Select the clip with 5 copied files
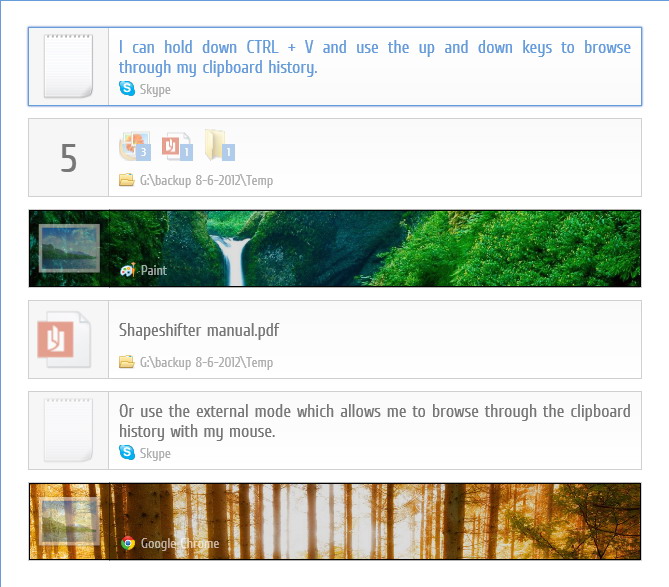Screen dimensions: 669x587 pyautogui.click(x=335, y=157)
